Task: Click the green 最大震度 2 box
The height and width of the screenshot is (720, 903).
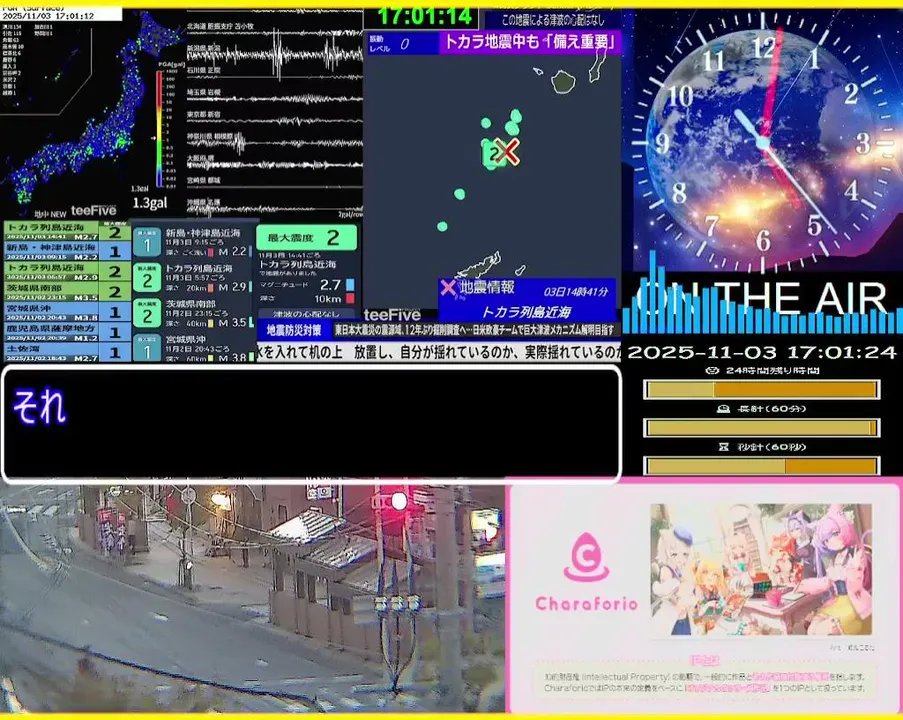Action: (306, 237)
